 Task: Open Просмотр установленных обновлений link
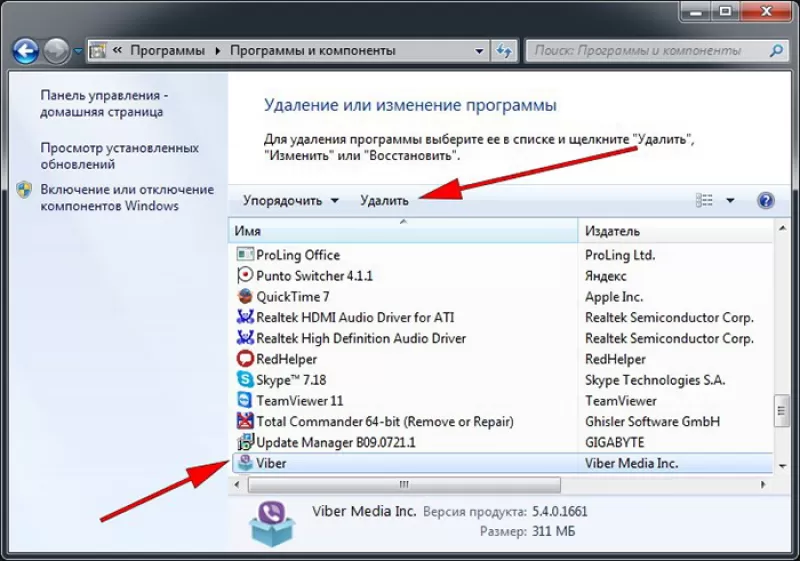click(x=119, y=156)
